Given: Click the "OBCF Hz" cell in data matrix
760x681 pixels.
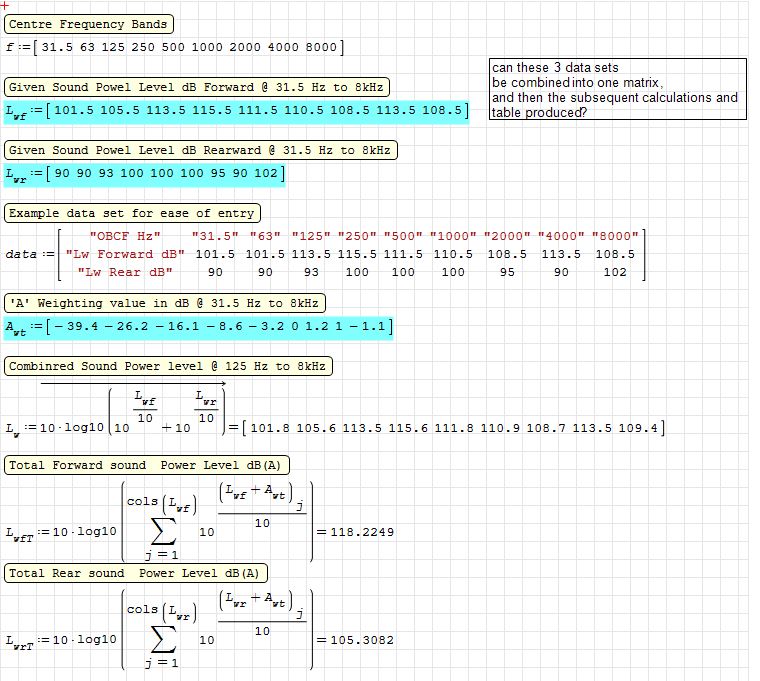Looking at the screenshot, I should pos(125,236).
